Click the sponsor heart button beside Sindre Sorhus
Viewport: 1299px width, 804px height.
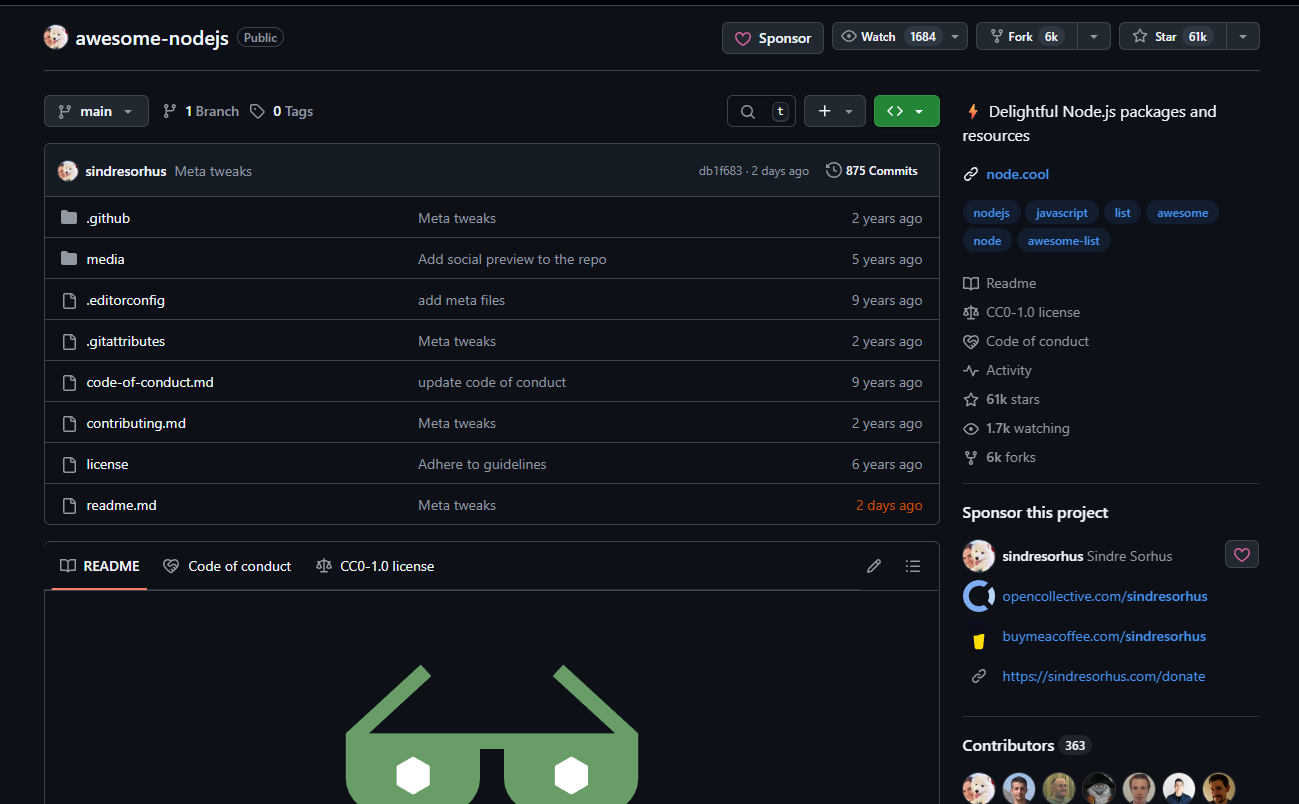click(x=1242, y=554)
